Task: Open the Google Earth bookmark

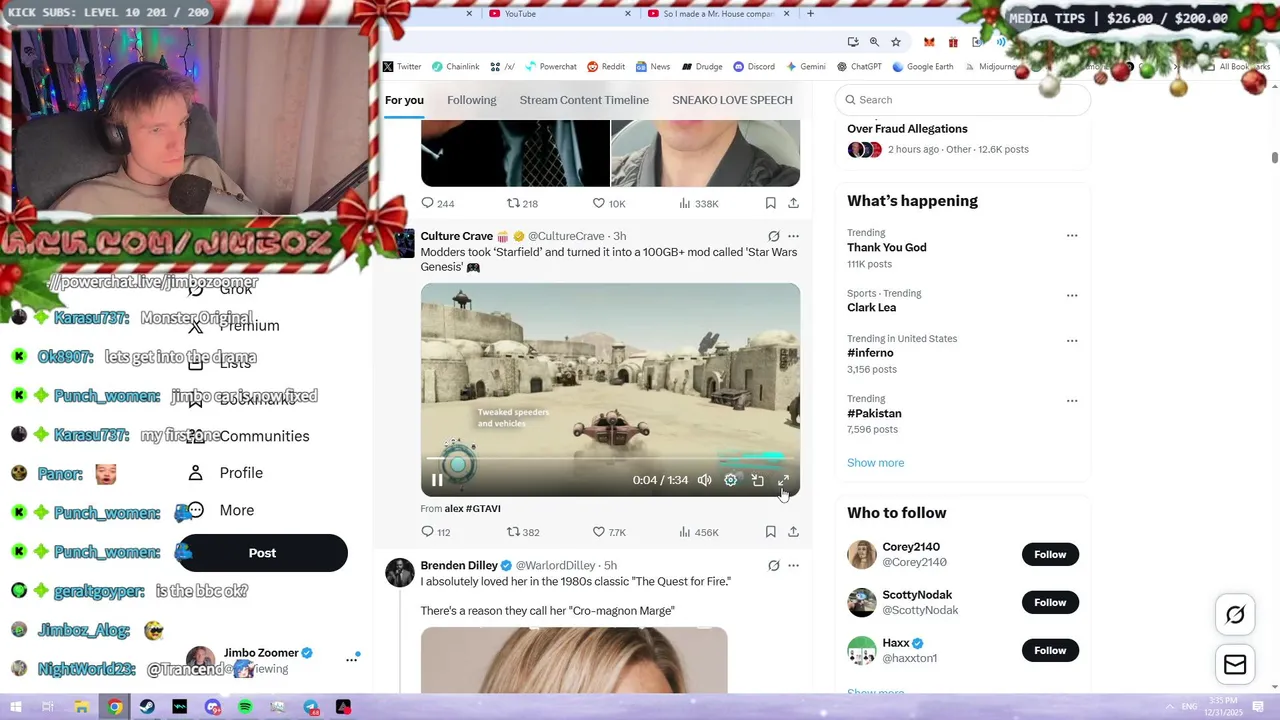Action: [x=923, y=67]
